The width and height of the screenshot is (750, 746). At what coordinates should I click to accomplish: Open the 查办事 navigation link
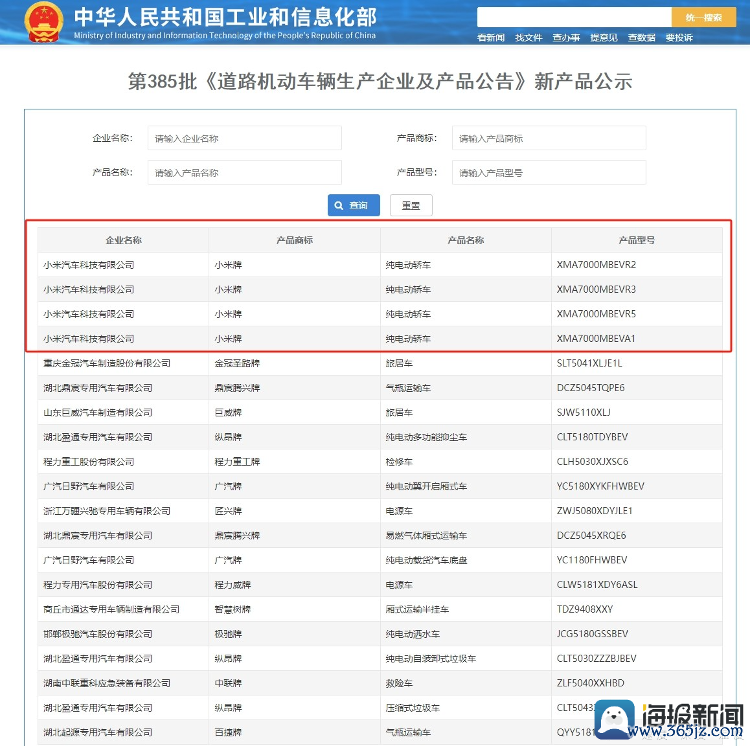click(566, 38)
